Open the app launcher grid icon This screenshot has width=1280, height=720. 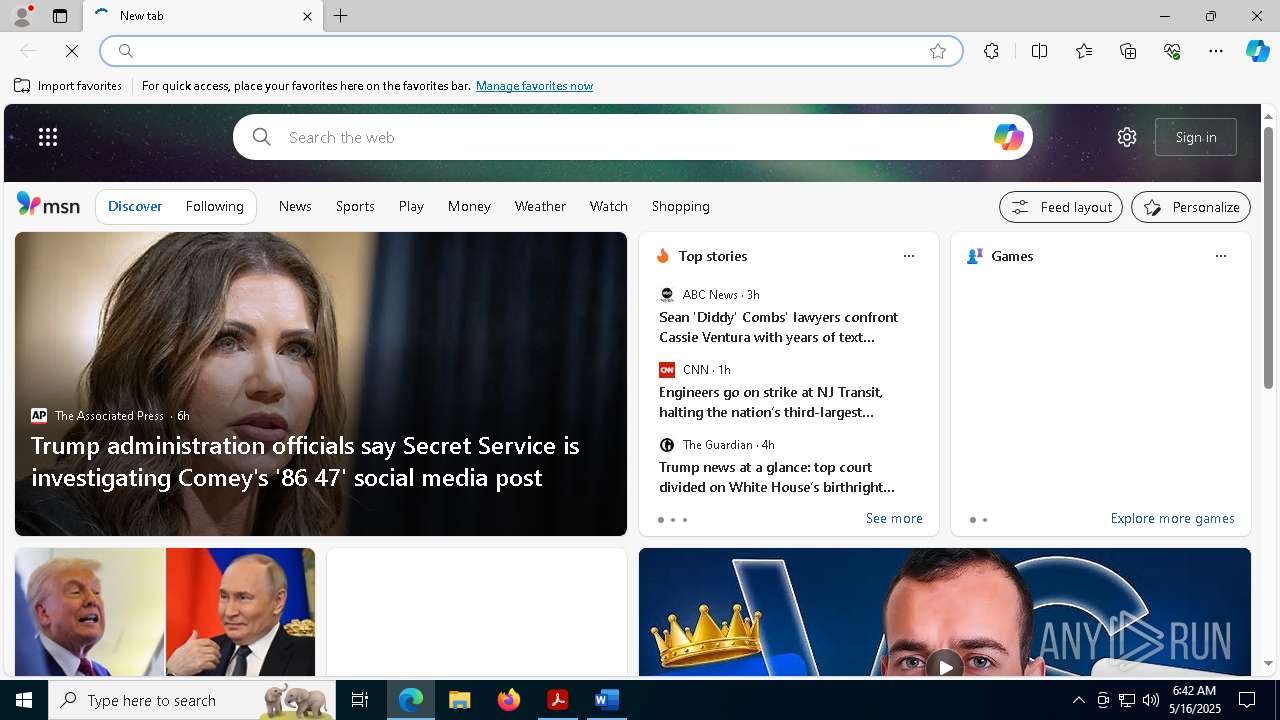[x=48, y=137]
